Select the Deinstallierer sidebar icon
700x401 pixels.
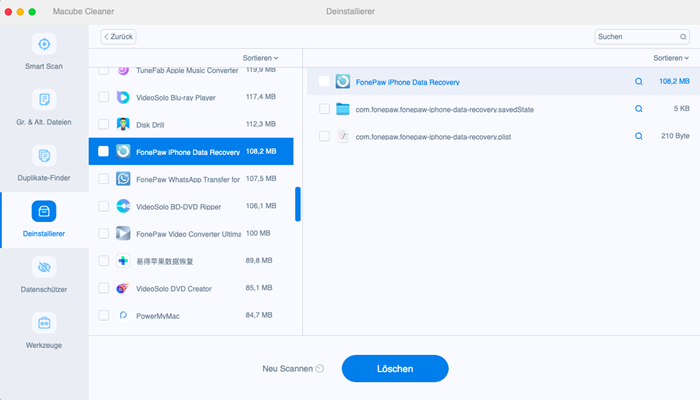tap(44, 211)
